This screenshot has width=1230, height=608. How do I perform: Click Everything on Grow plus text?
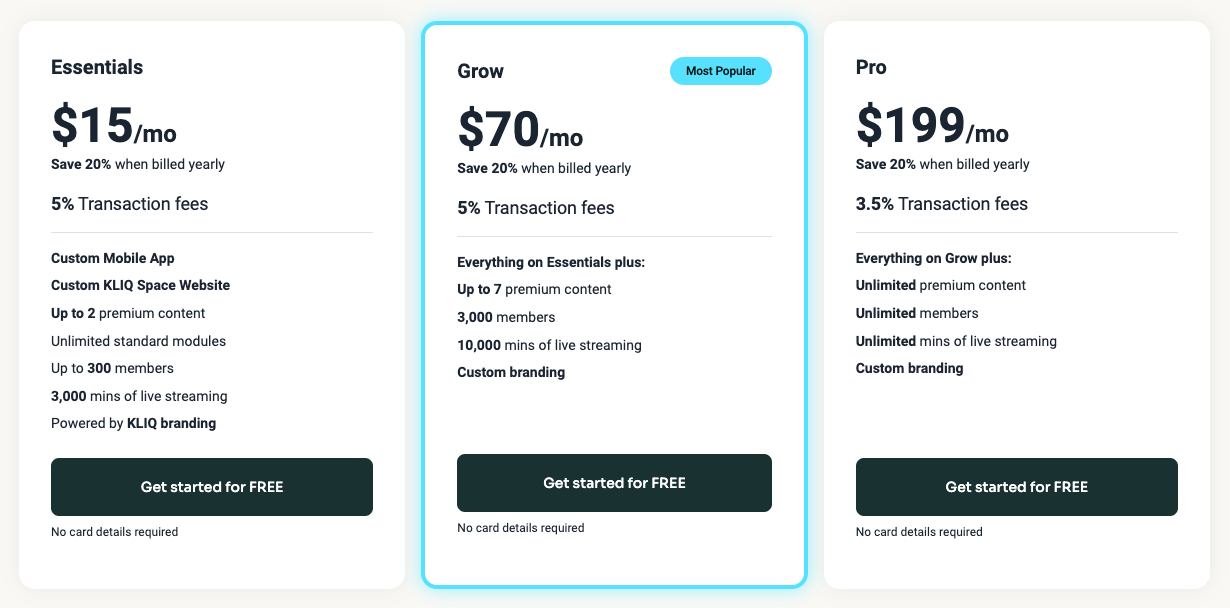933,258
